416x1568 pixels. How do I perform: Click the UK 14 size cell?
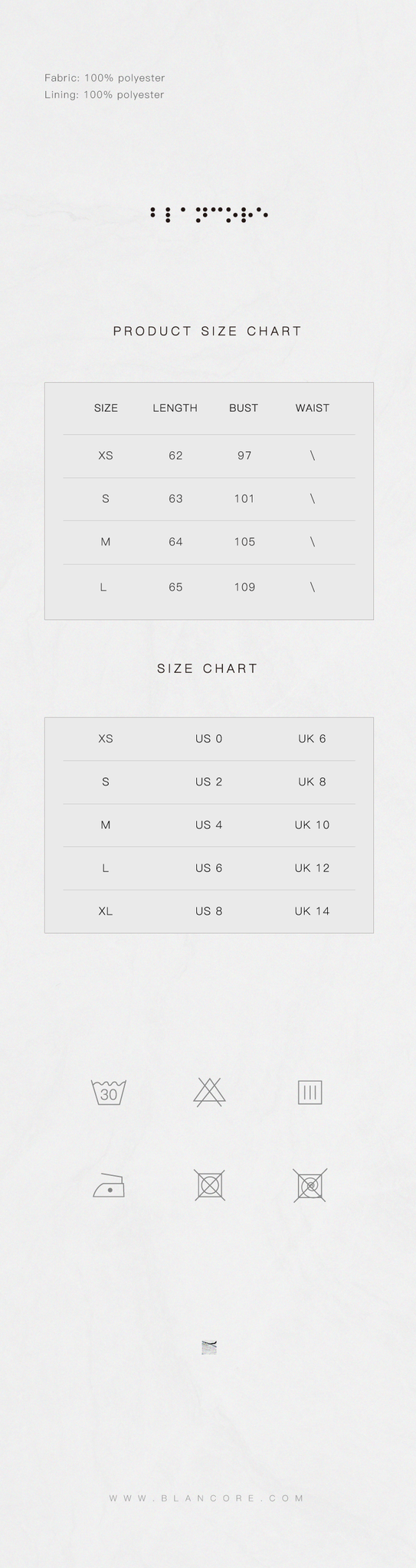(x=312, y=911)
